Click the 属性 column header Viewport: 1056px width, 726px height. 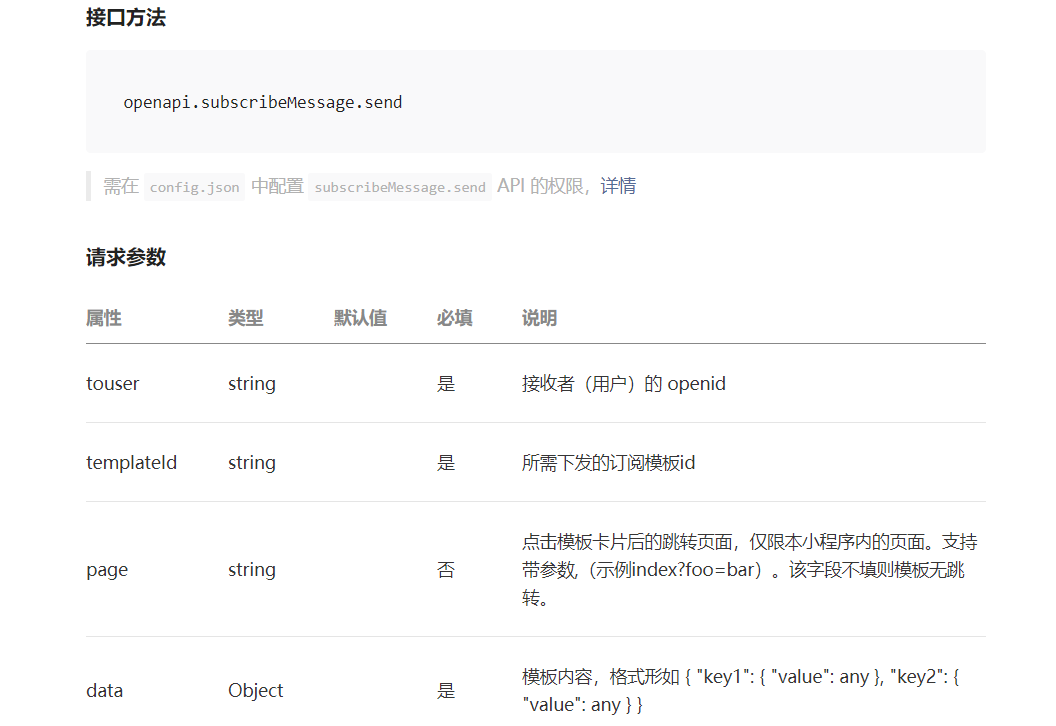tap(104, 318)
